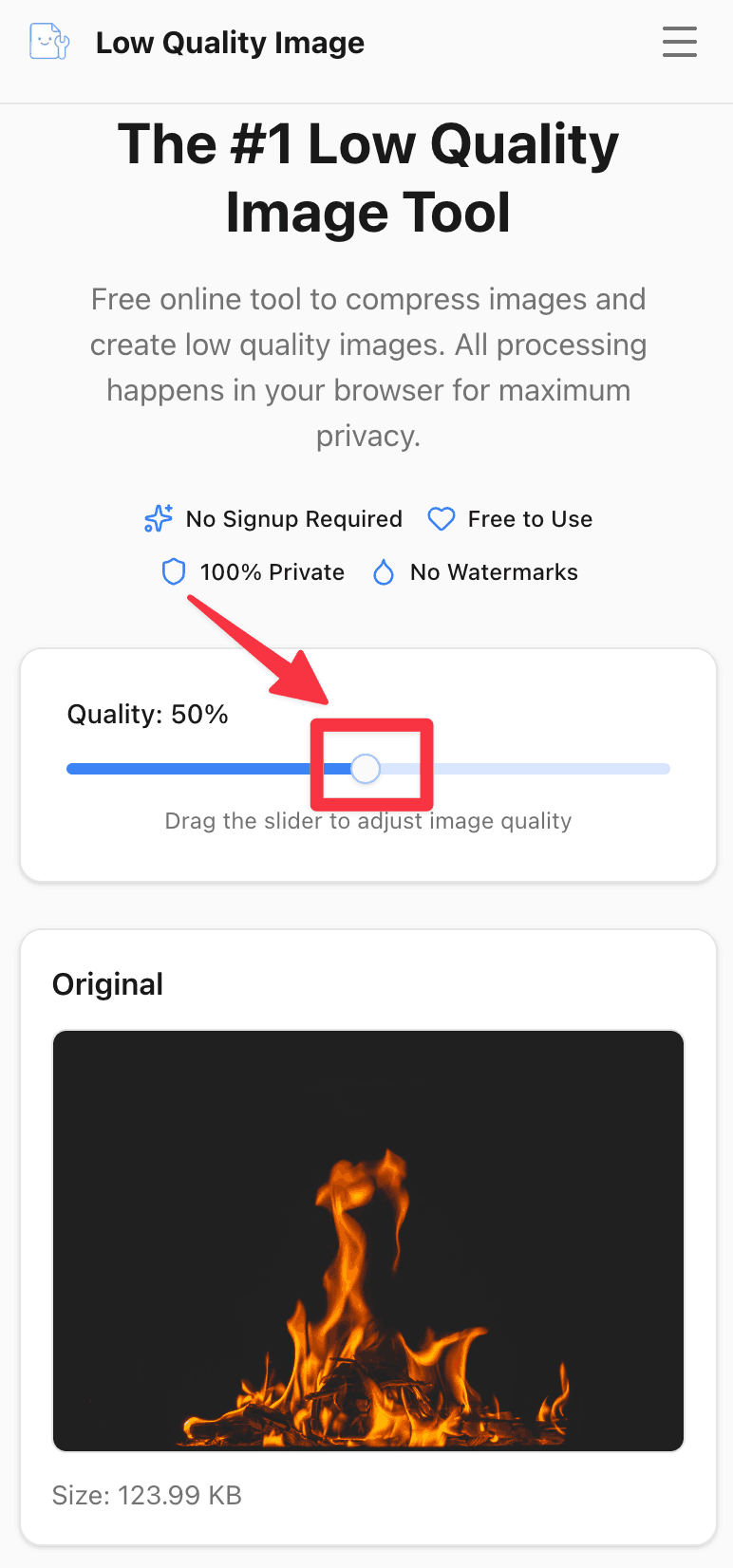Click the "100% Private" label
Viewport: 733px width, 1568px height.
(272, 572)
